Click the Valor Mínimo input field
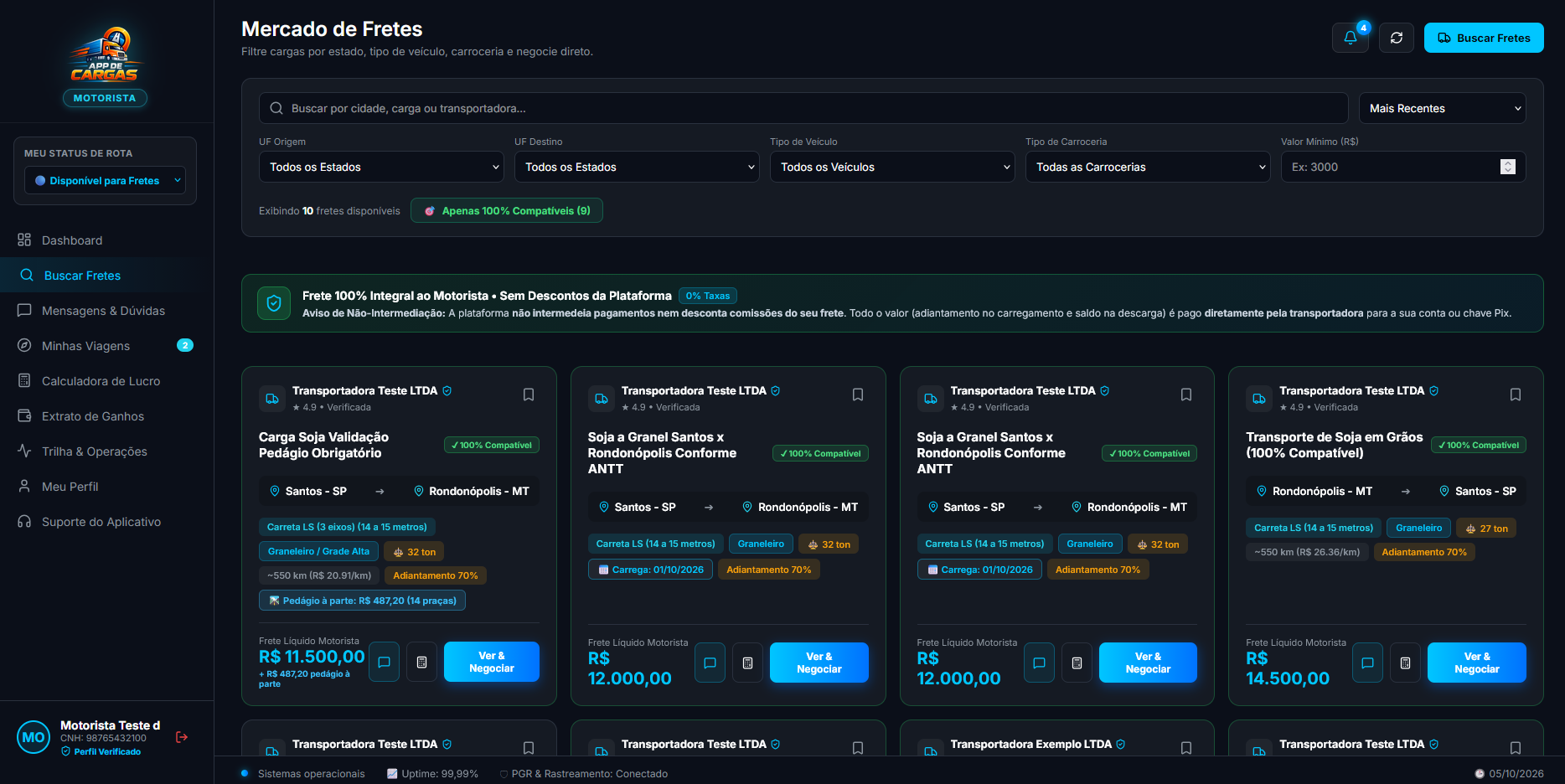The height and width of the screenshot is (784, 1565). tap(1403, 167)
